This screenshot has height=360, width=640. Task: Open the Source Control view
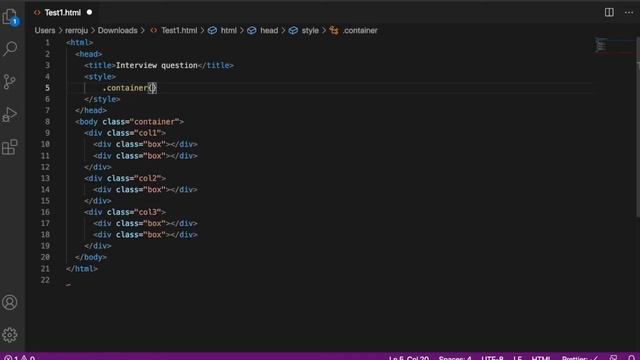point(10,82)
